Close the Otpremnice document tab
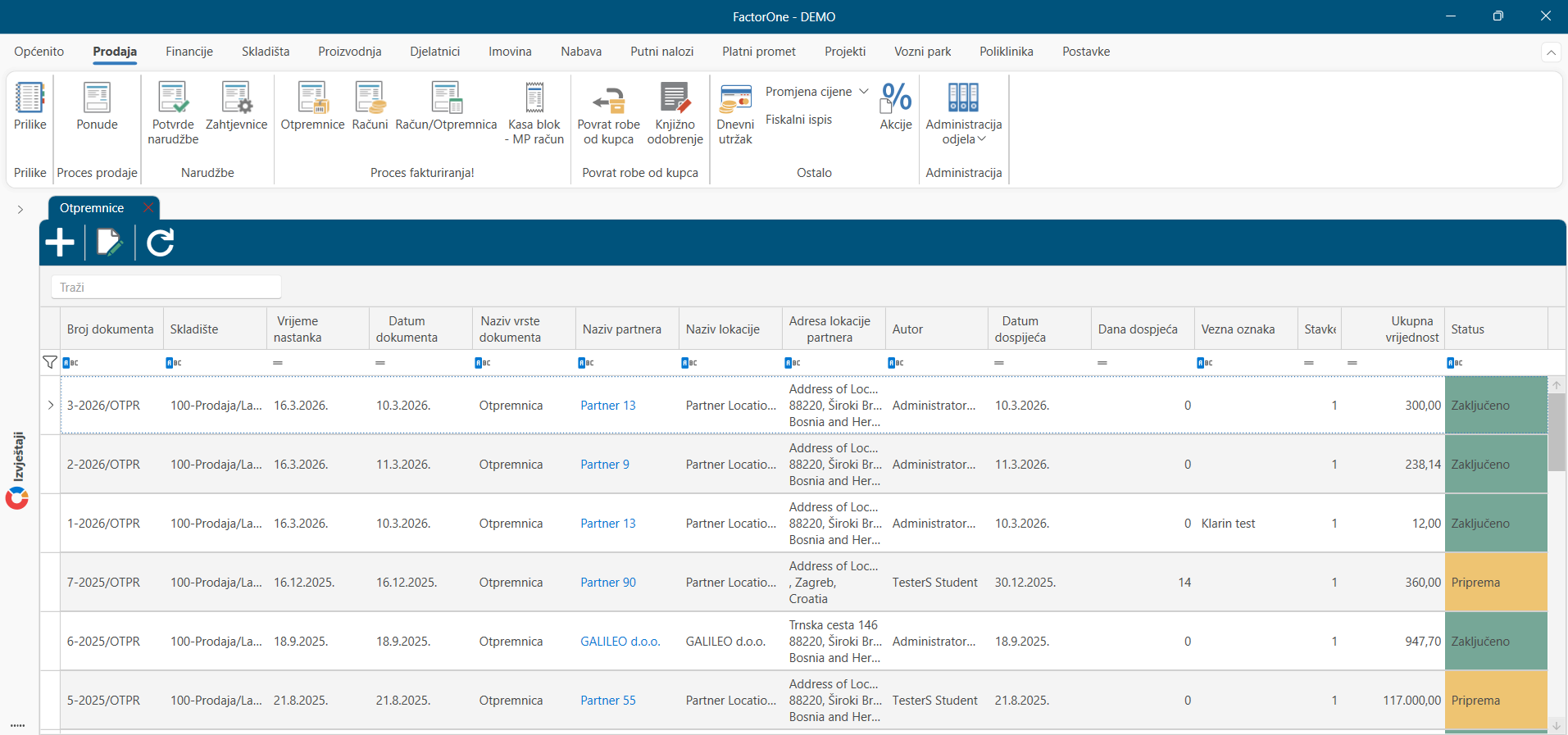This screenshot has height=735, width=1568. coord(148,208)
